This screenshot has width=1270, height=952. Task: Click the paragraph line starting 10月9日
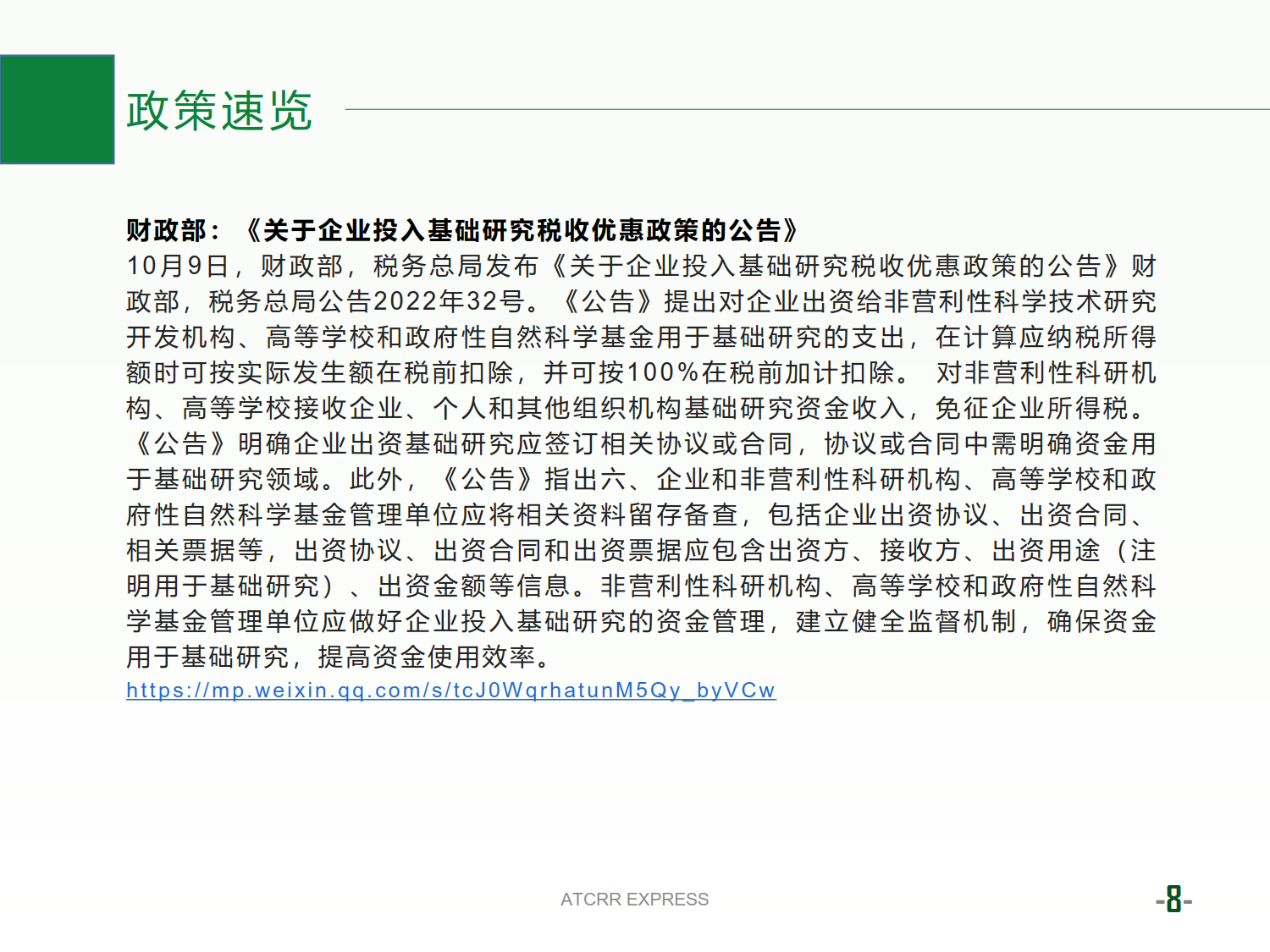coord(642,267)
